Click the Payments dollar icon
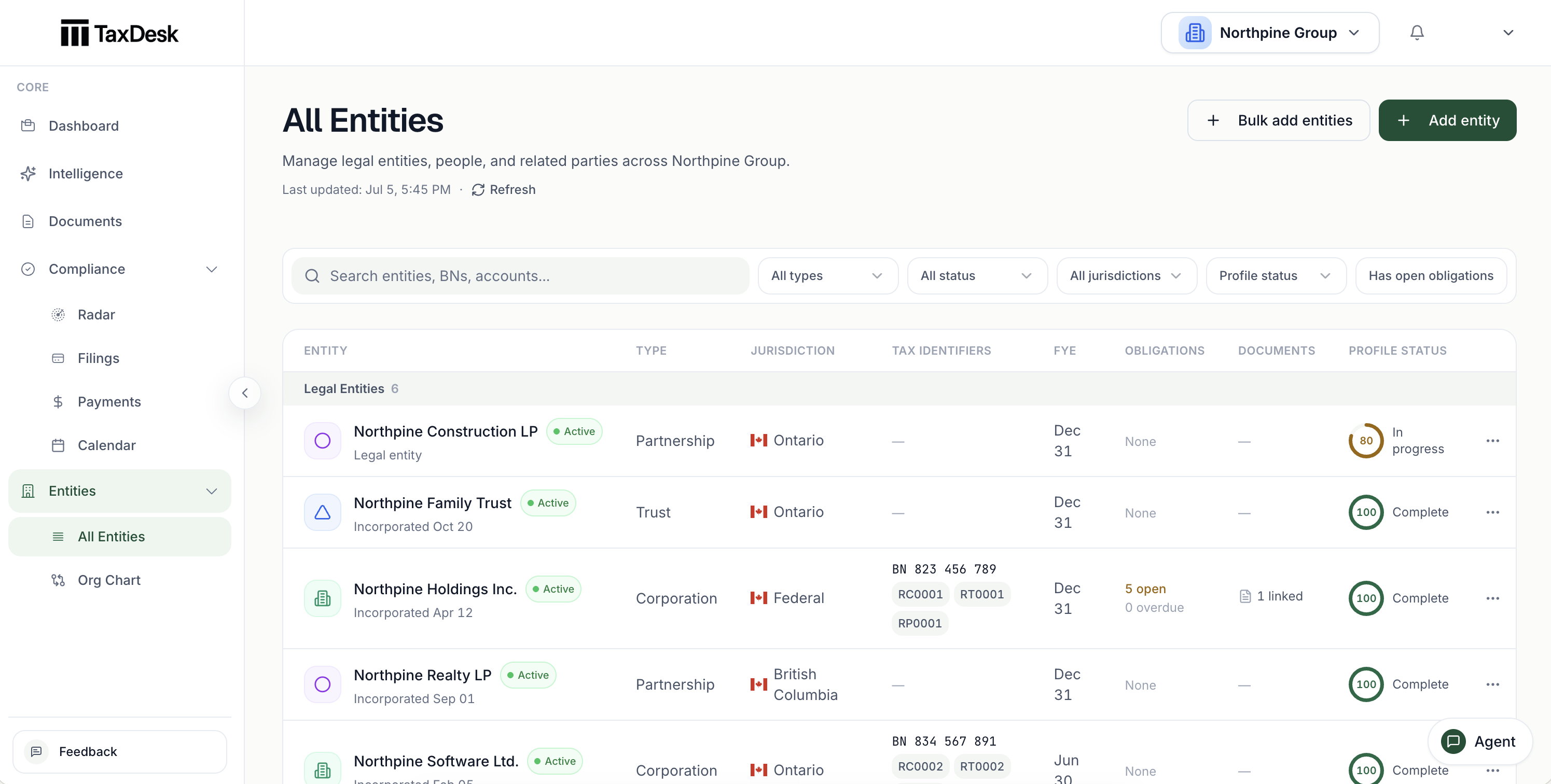 click(58, 401)
